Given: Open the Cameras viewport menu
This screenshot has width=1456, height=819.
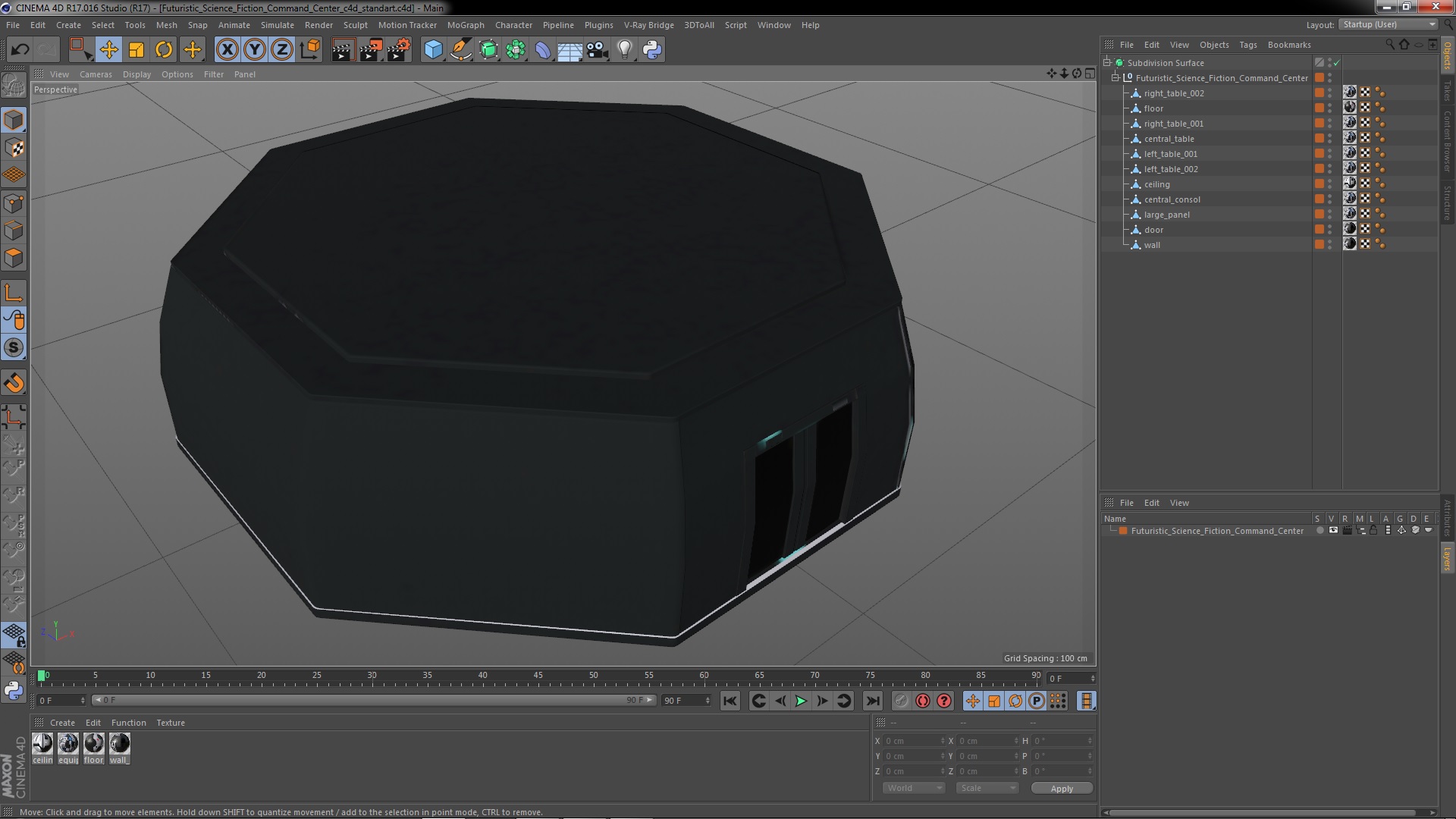Looking at the screenshot, I should tap(96, 74).
